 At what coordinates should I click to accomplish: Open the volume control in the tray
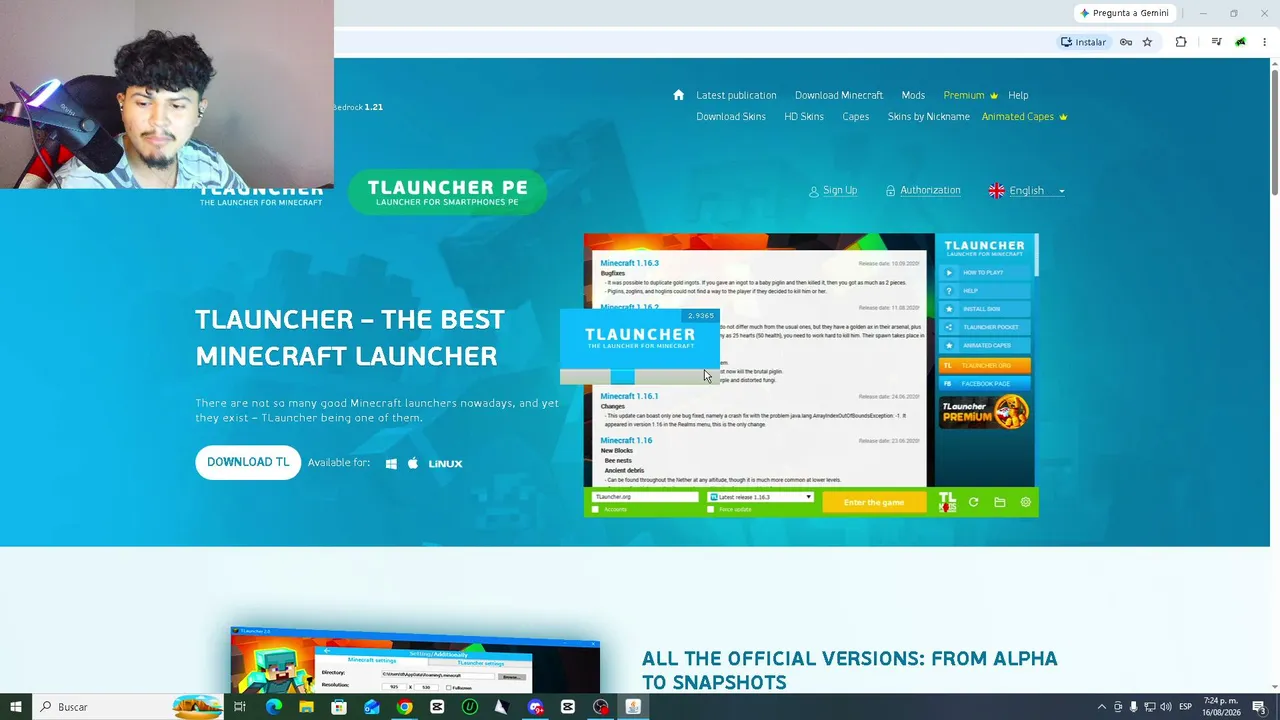[1166, 707]
